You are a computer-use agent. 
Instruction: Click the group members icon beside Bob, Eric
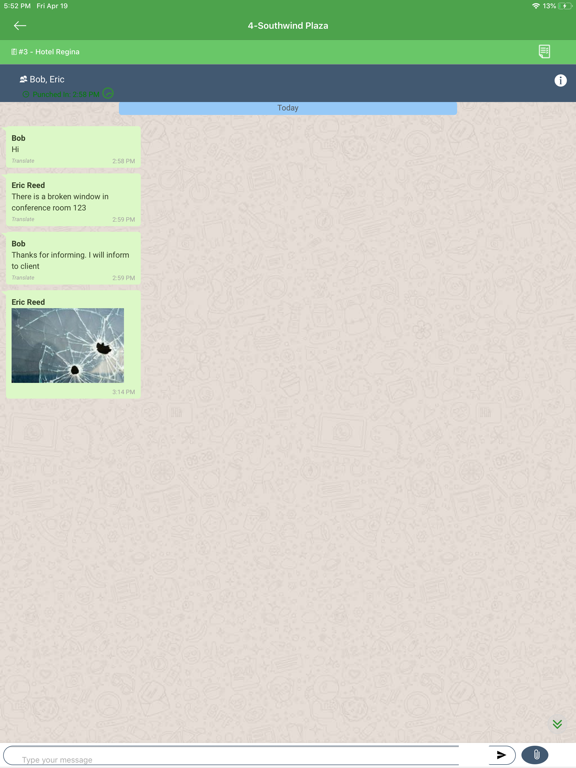23,79
